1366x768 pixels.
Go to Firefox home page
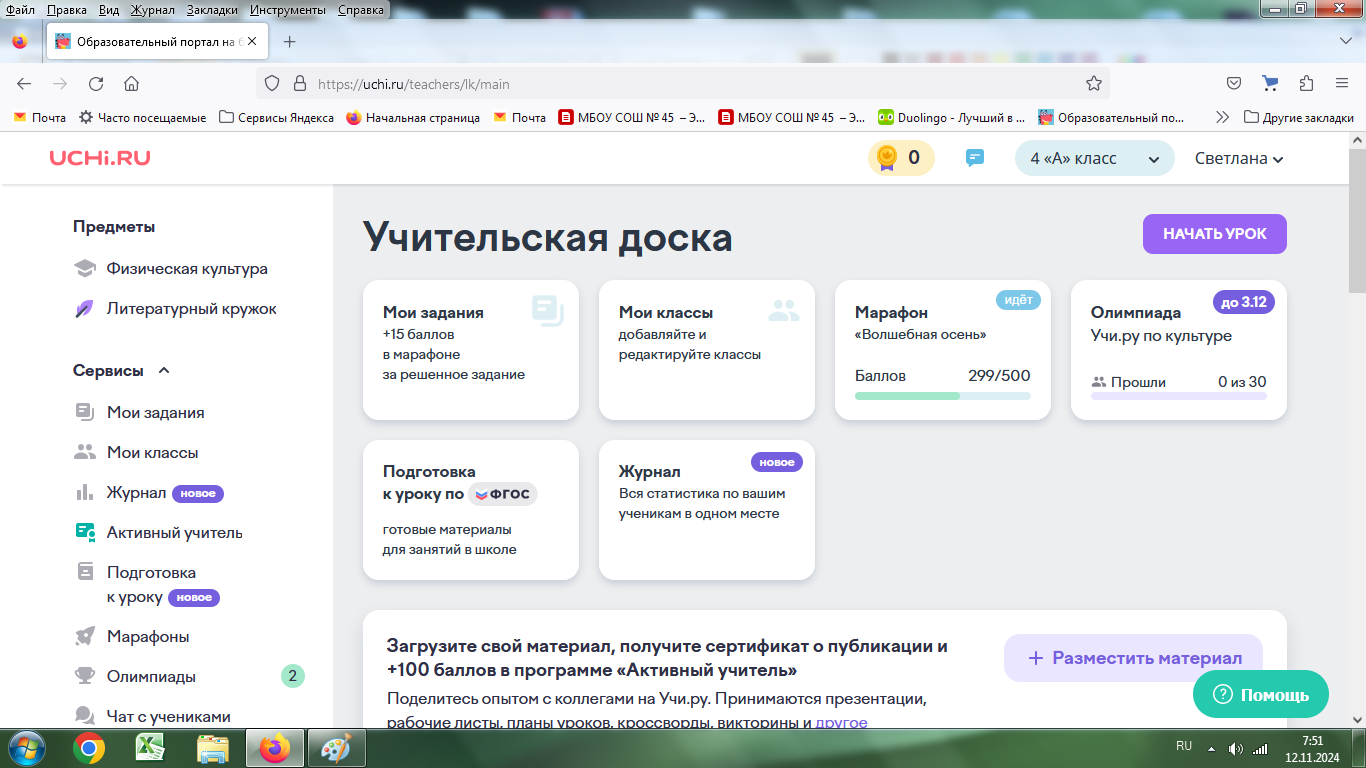pos(131,84)
